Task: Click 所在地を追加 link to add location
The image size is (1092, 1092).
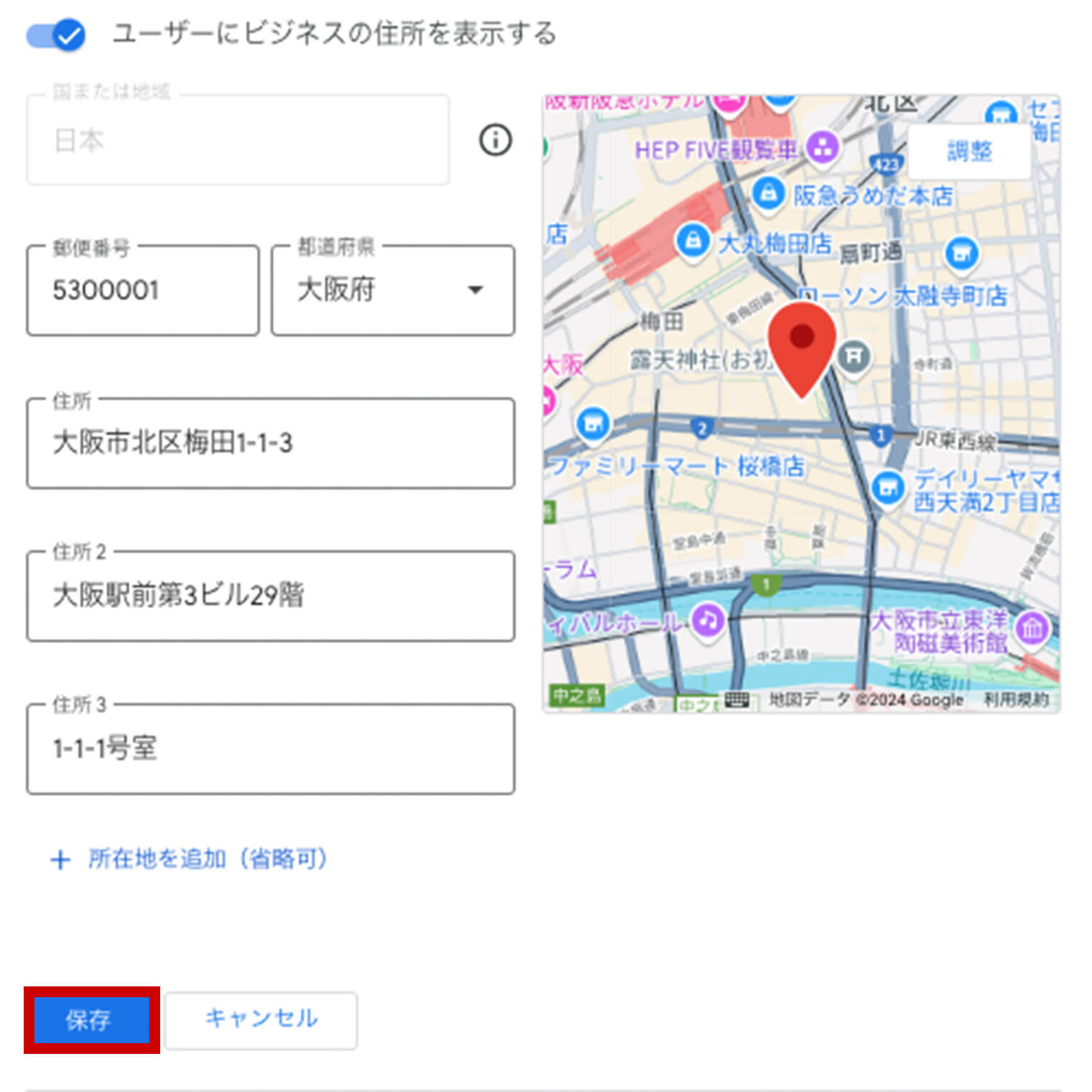Action: click(x=190, y=859)
